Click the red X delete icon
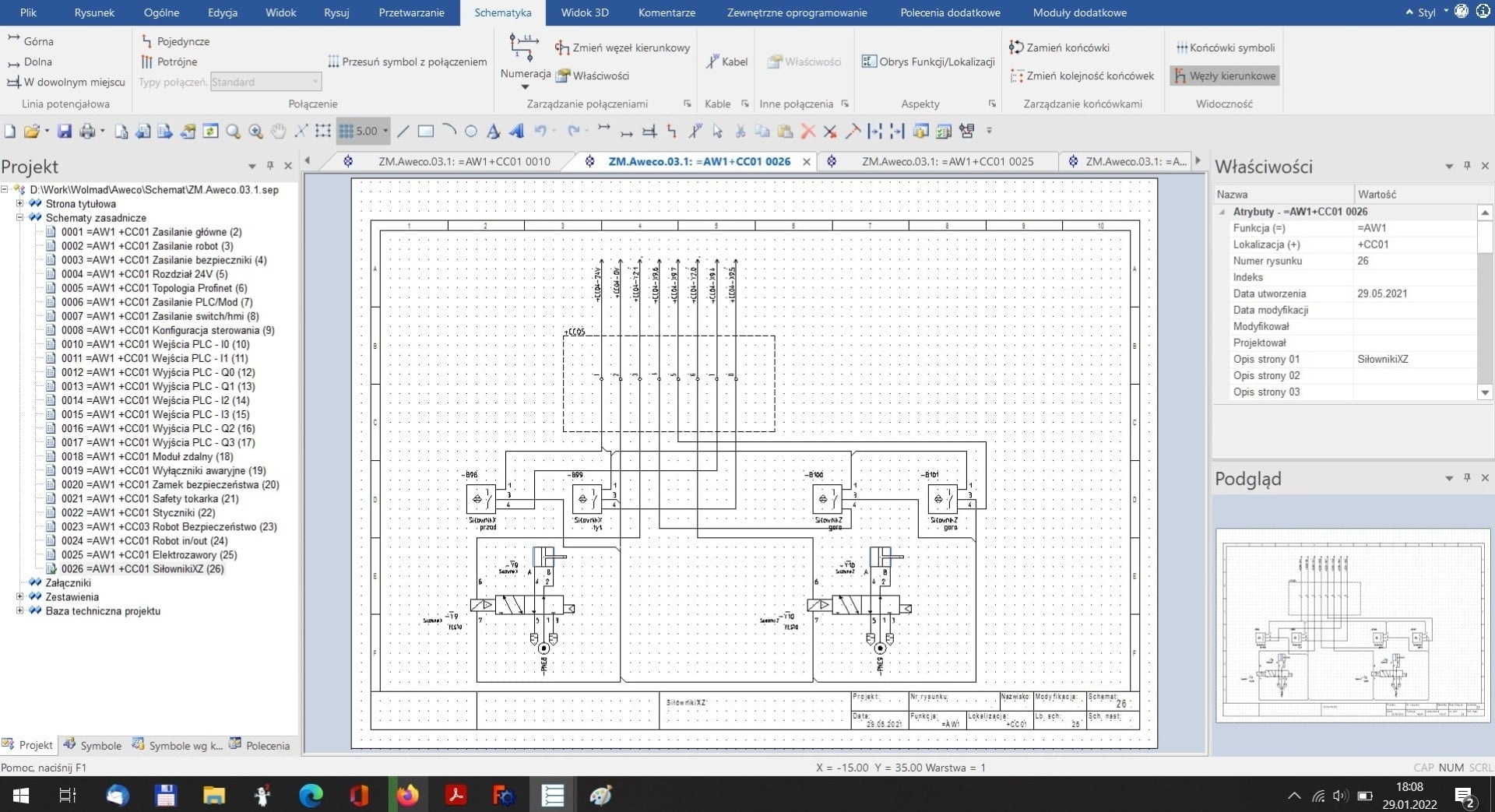 (808, 132)
